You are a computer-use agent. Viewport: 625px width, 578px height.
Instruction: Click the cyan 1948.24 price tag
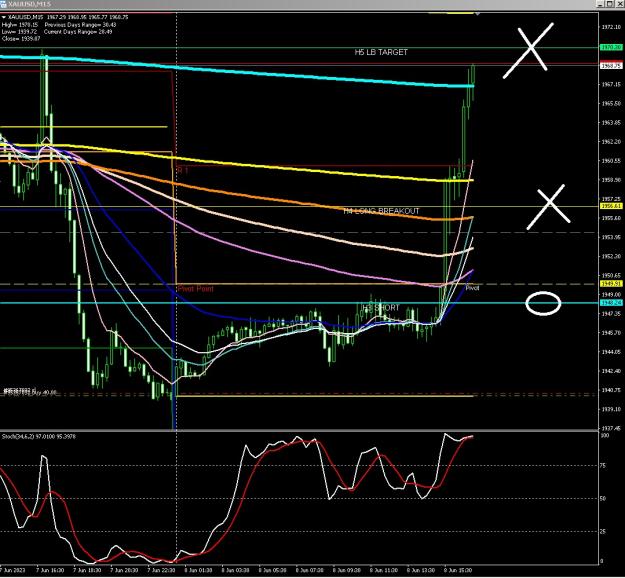(x=611, y=303)
